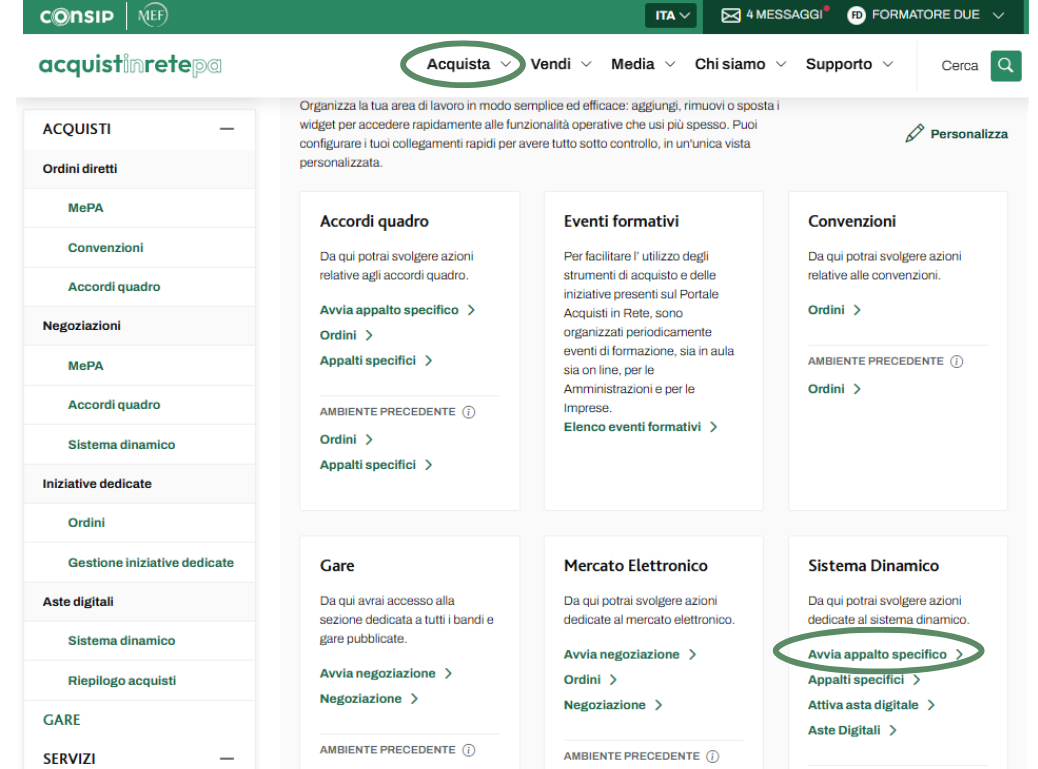Select Gestione iniziative dedicate in sidebar
Viewport: 1038px width, 769px height.
[151, 563]
